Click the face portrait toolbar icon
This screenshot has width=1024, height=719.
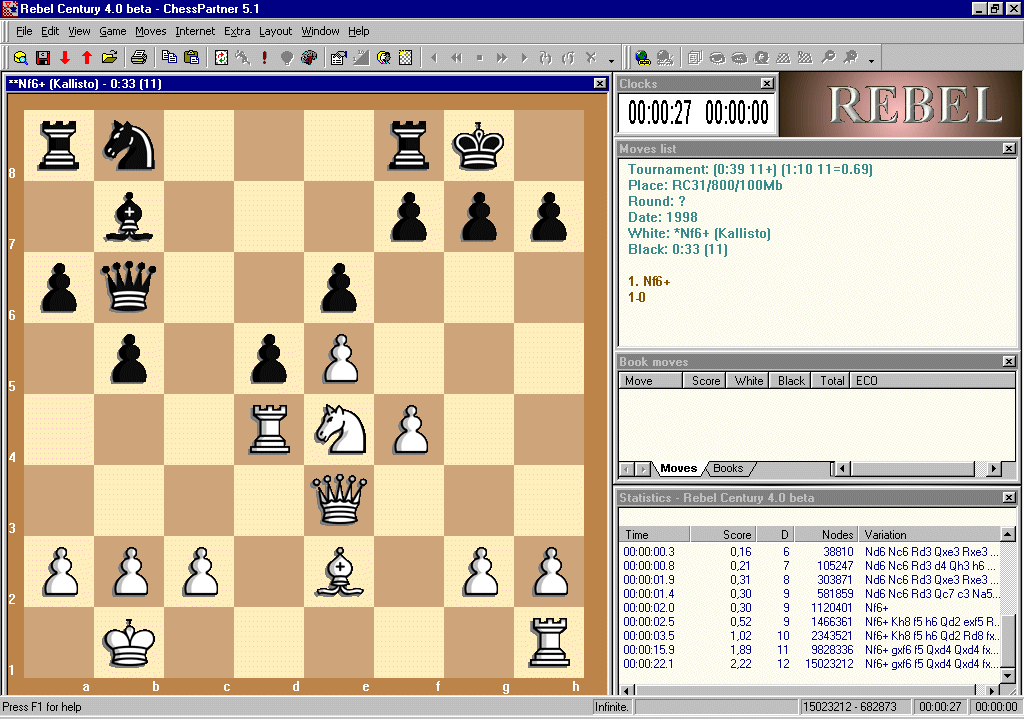coord(383,58)
